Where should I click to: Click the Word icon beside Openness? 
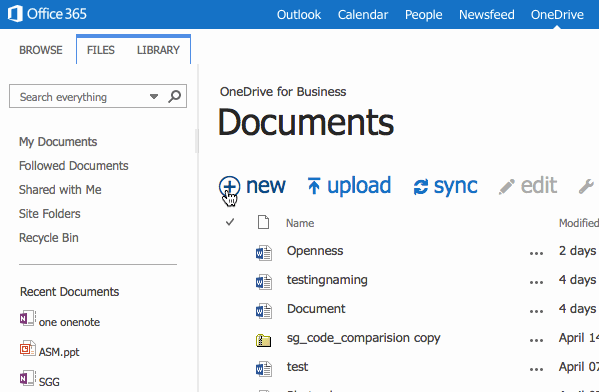(x=264, y=253)
